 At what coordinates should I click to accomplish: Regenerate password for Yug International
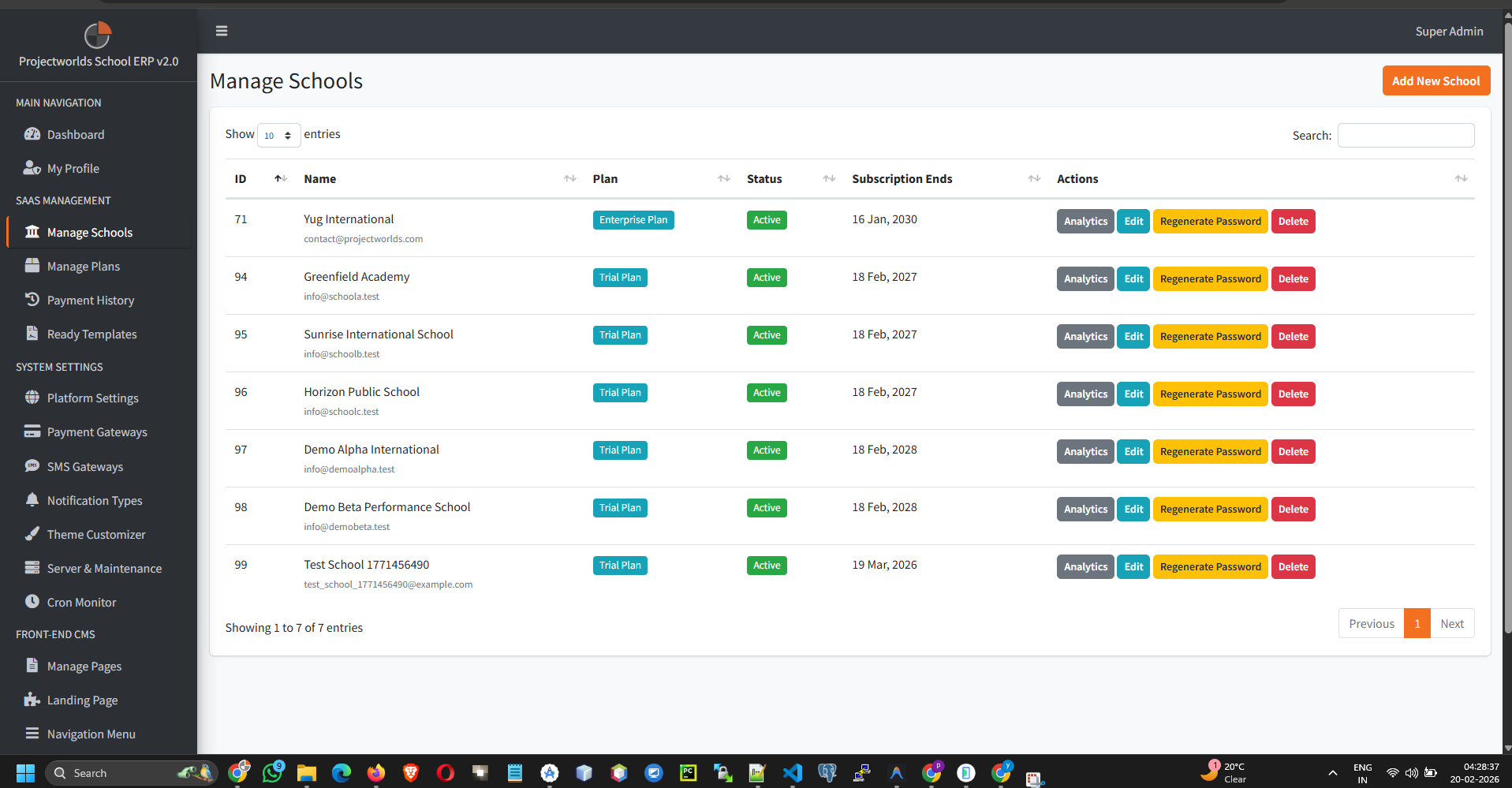pyautogui.click(x=1210, y=221)
